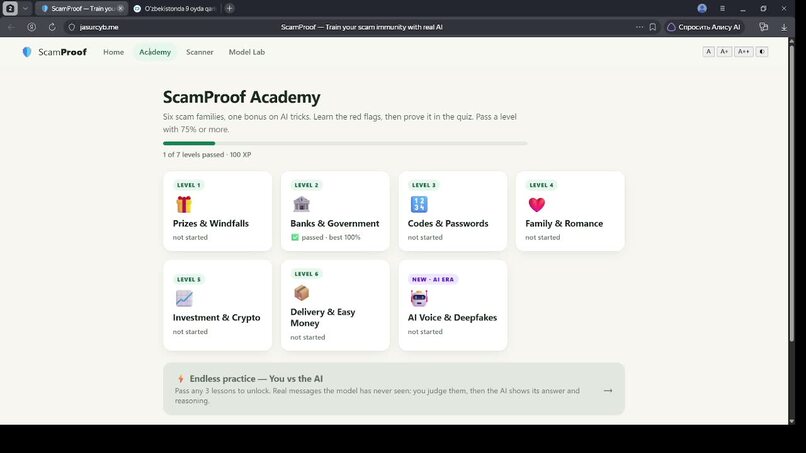
Task: Click the ScamProof shield logo icon
Action: pos(27,52)
